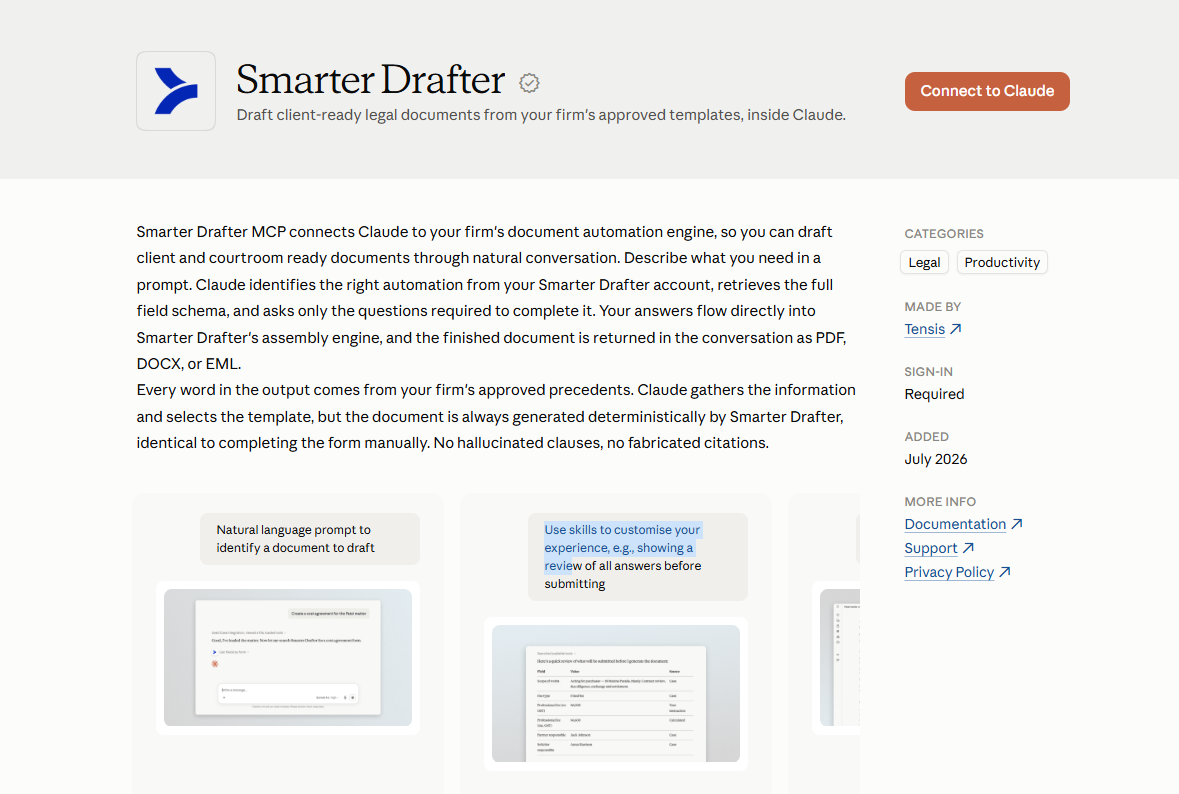Click the MADE BY heading
1179x794 pixels.
pos(932,307)
